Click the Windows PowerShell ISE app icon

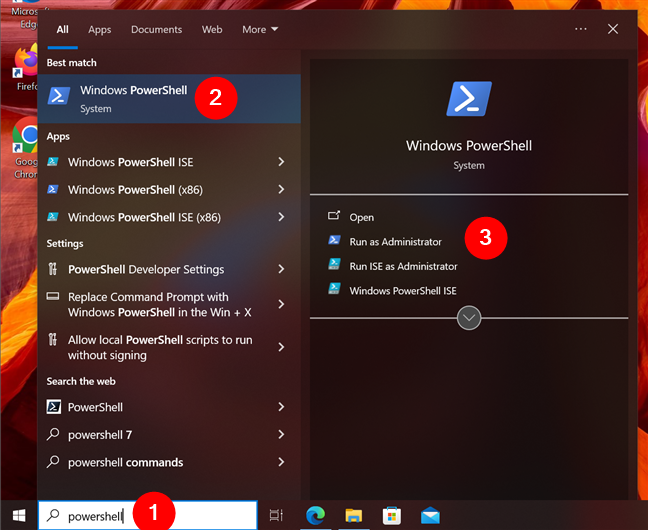pyautogui.click(x=52, y=162)
